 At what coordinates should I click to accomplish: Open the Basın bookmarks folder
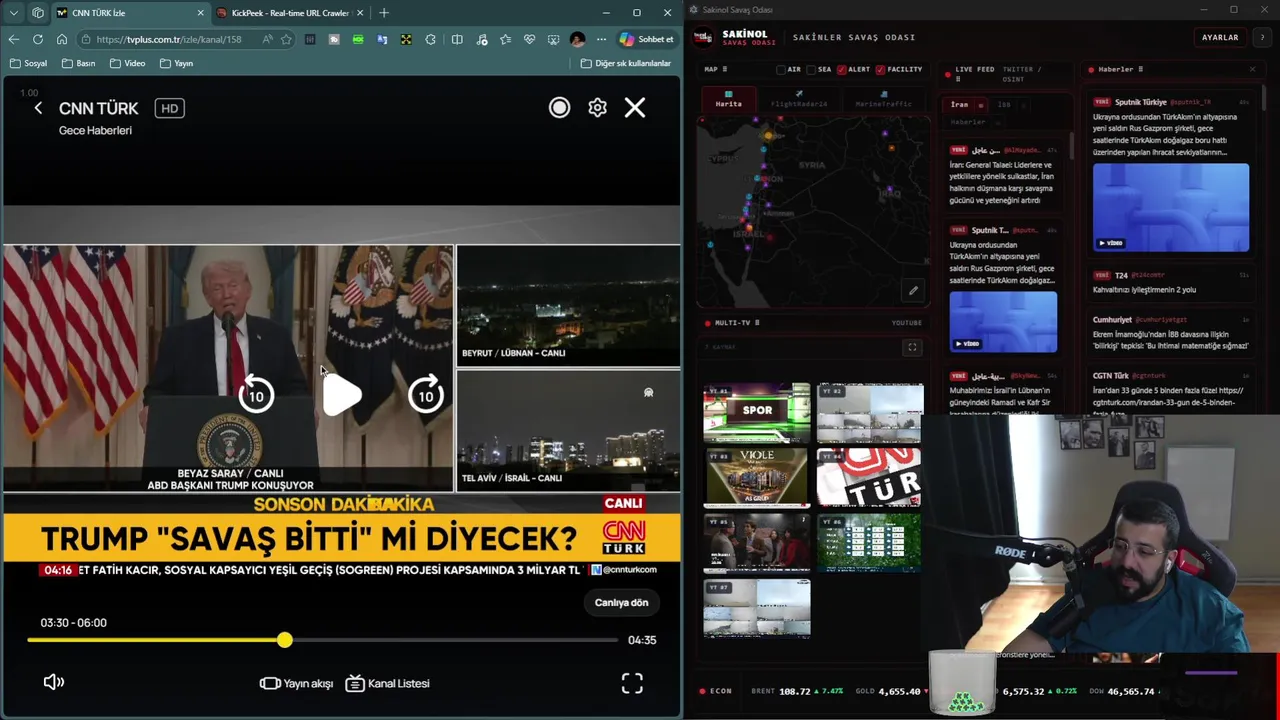click(78, 63)
